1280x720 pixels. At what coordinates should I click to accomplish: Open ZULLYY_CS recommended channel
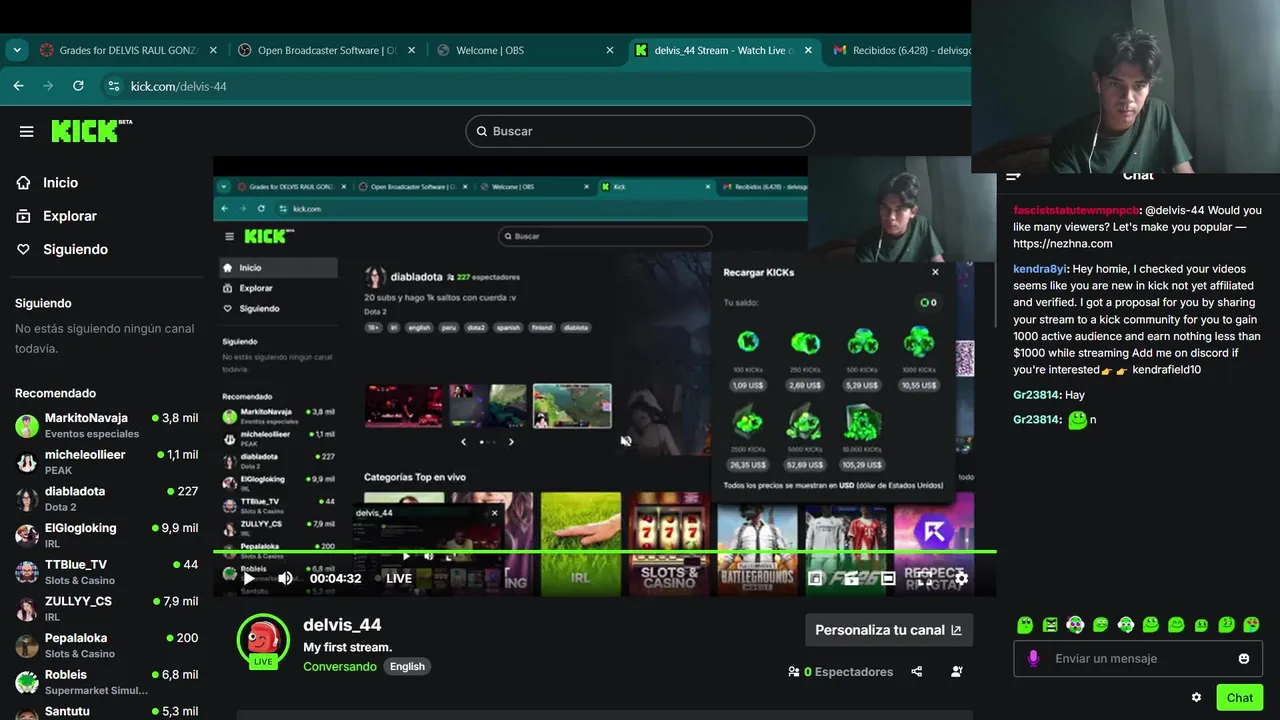click(106, 608)
